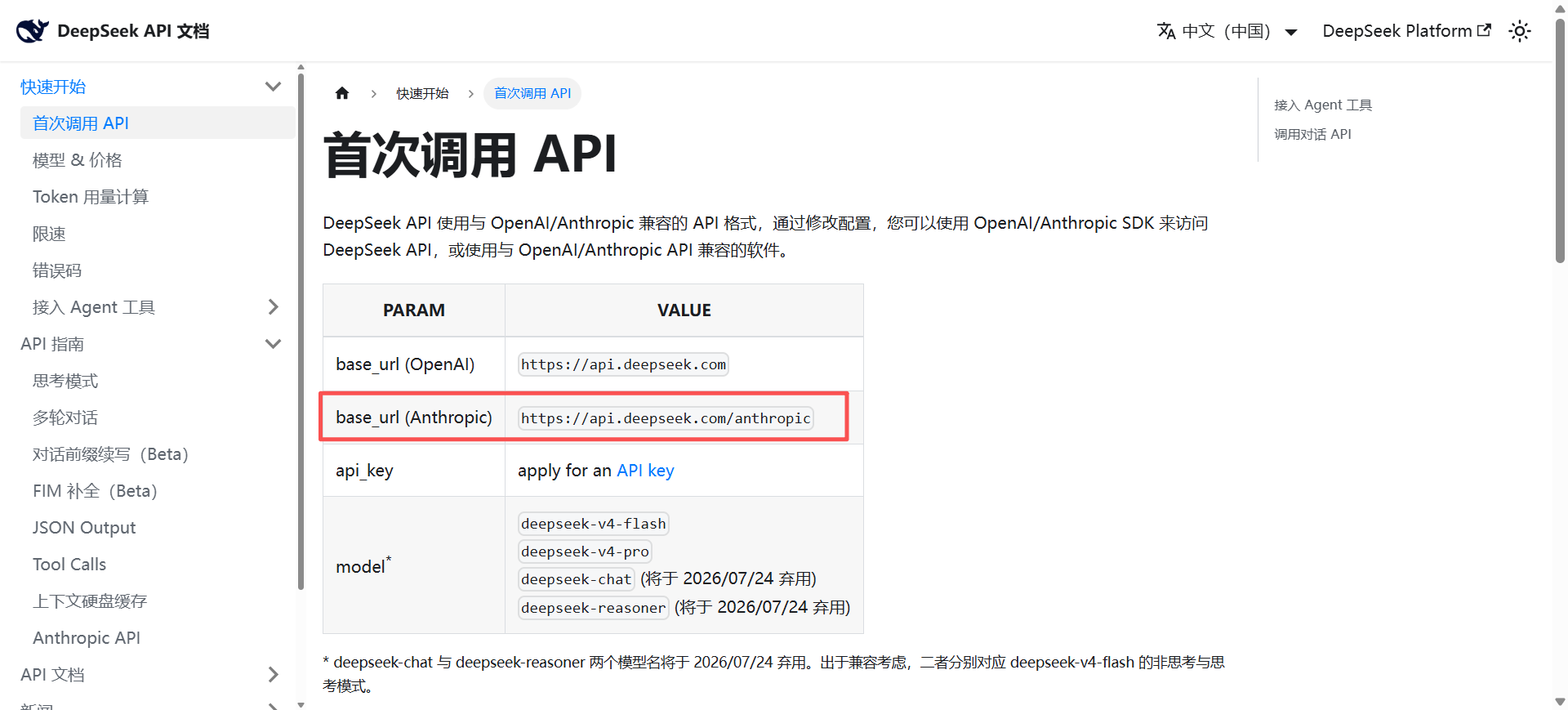This screenshot has width=1568, height=710.
Task: Open Token 用量计算 page
Action: click(91, 197)
